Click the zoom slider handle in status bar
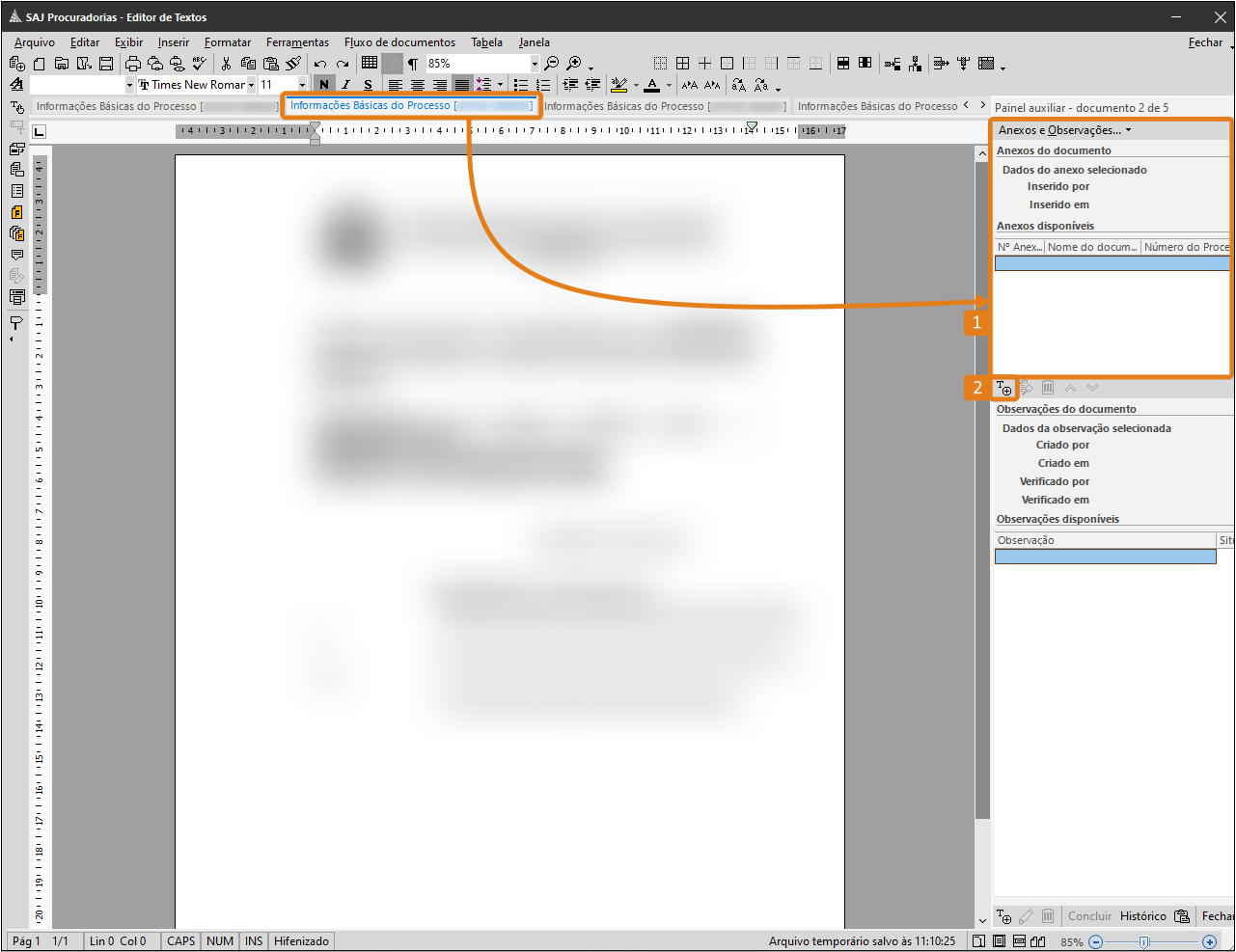 (x=1144, y=942)
